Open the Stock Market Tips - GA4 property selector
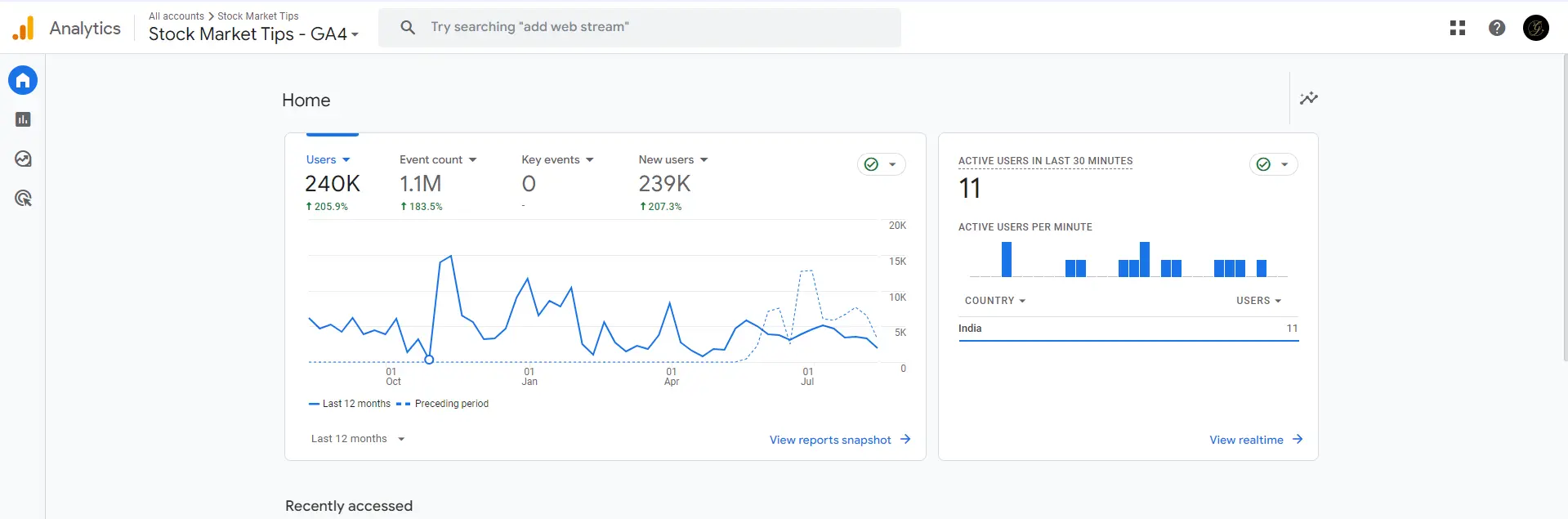Viewport: 1568px width, 519px height. coord(253,34)
